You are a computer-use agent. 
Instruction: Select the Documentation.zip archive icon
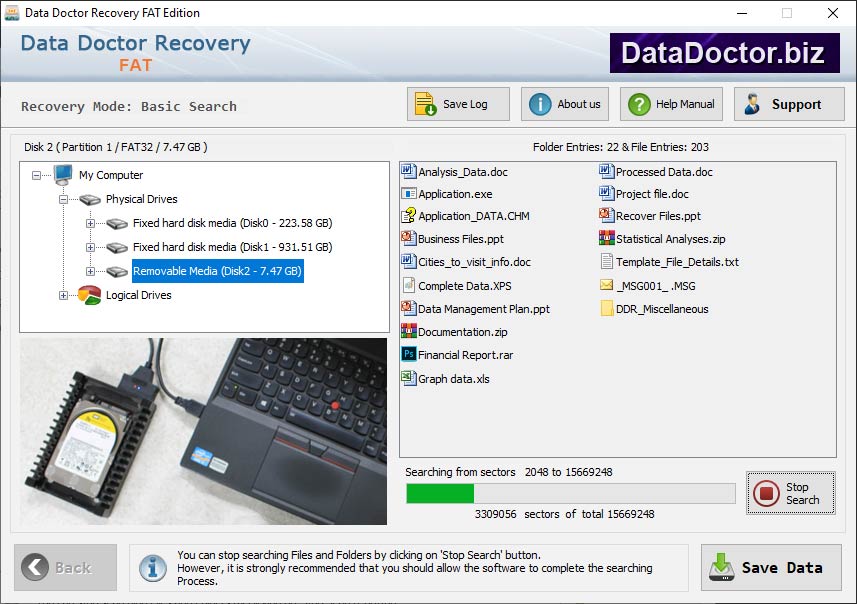(406, 332)
